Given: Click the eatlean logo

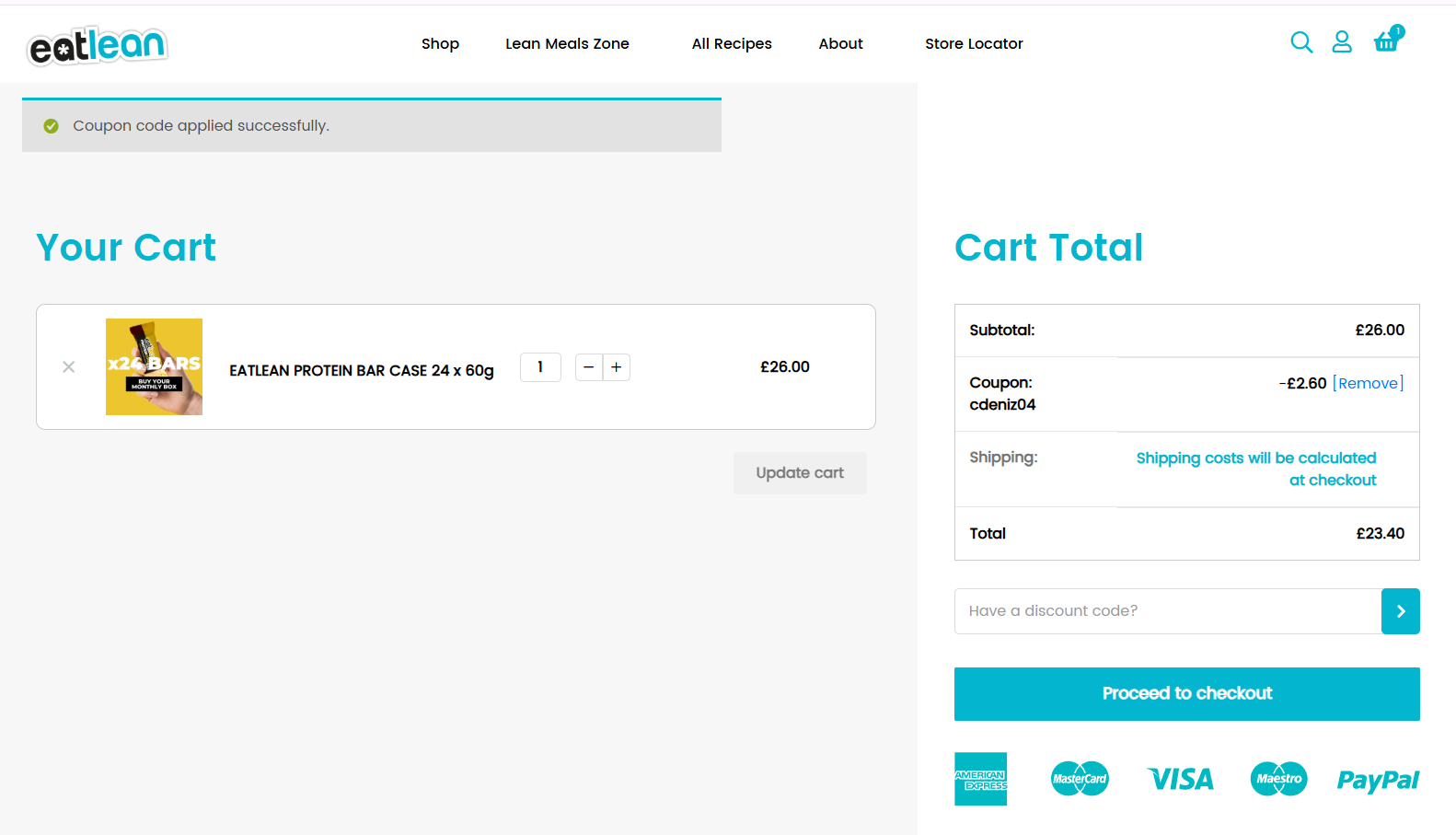Looking at the screenshot, I should point(98,46).
